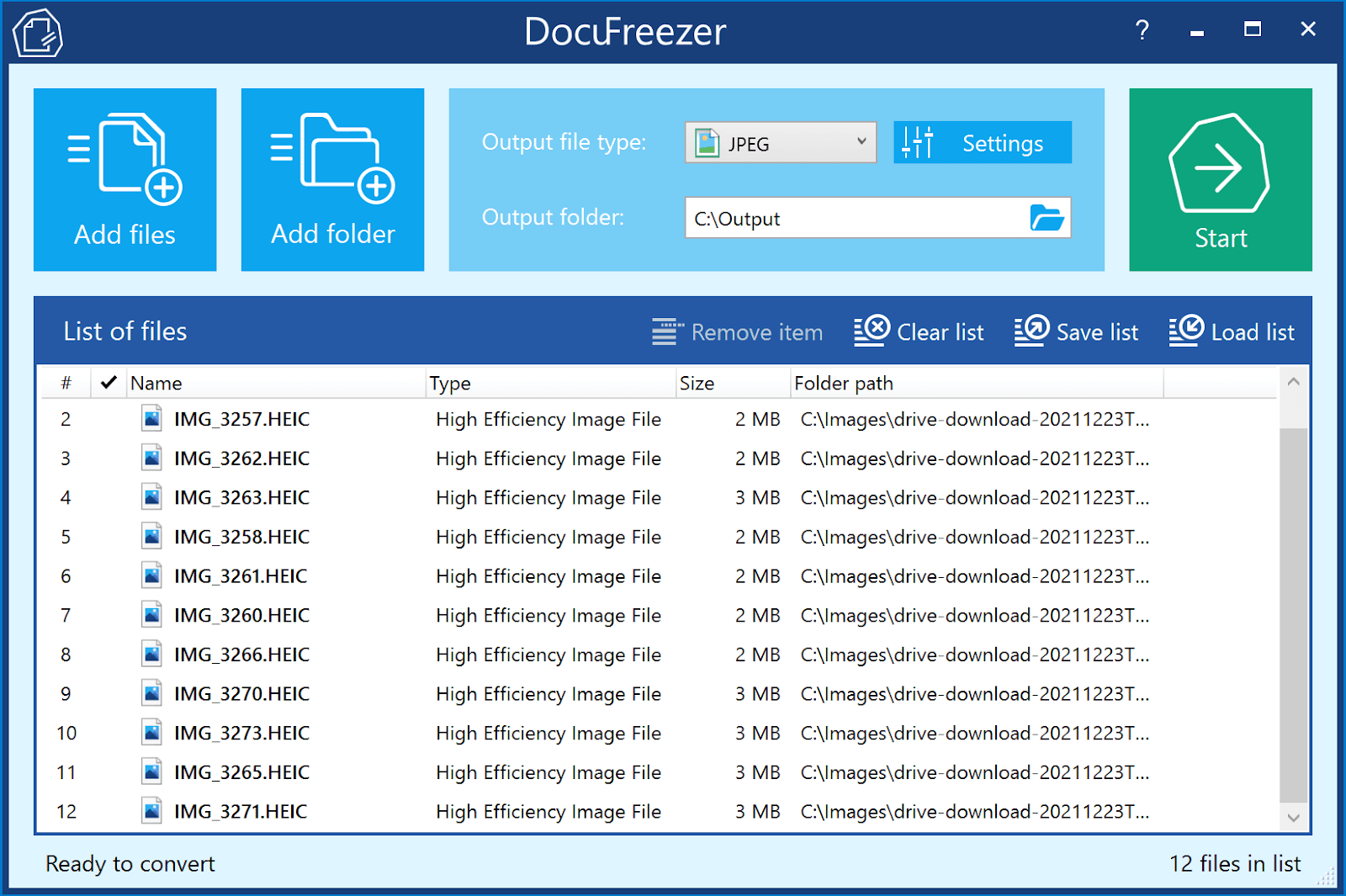This screenshot has width=1346, height=896.
Task: Open the output folder browse icon
Action: 1048,218
